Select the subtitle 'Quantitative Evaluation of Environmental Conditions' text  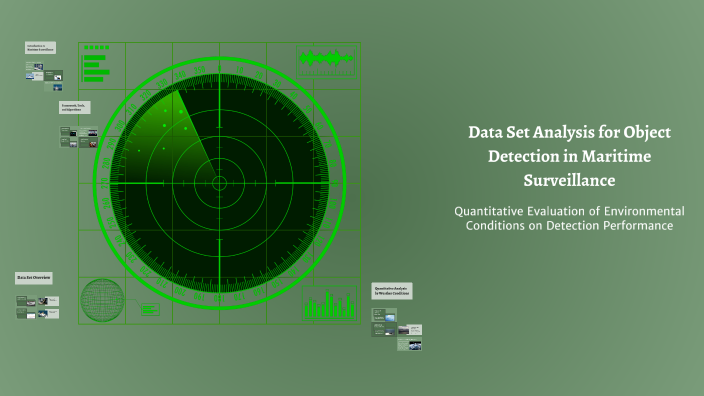click(x=569, y=218)
